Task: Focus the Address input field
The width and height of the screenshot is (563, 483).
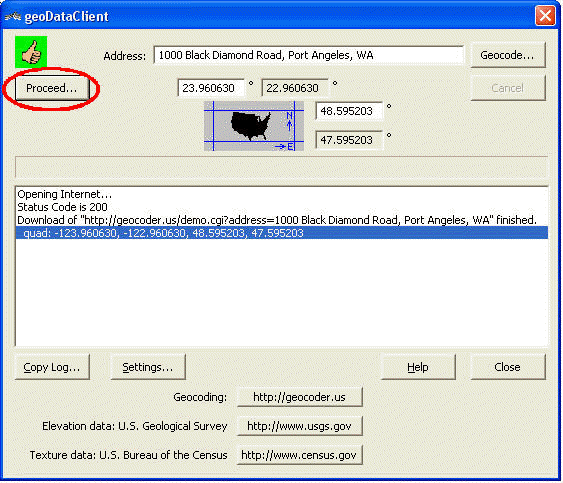Action: [x=308, y=55]
